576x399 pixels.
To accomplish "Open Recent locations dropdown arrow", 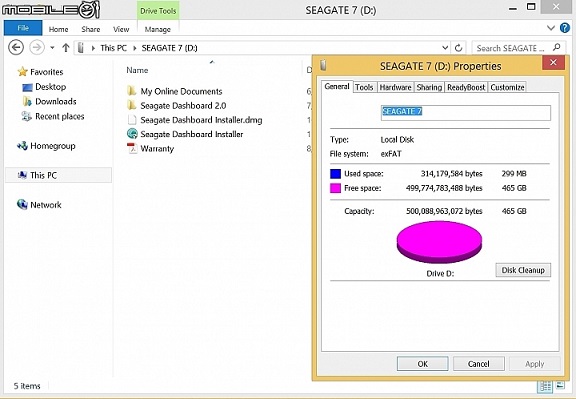I will 53,48.
